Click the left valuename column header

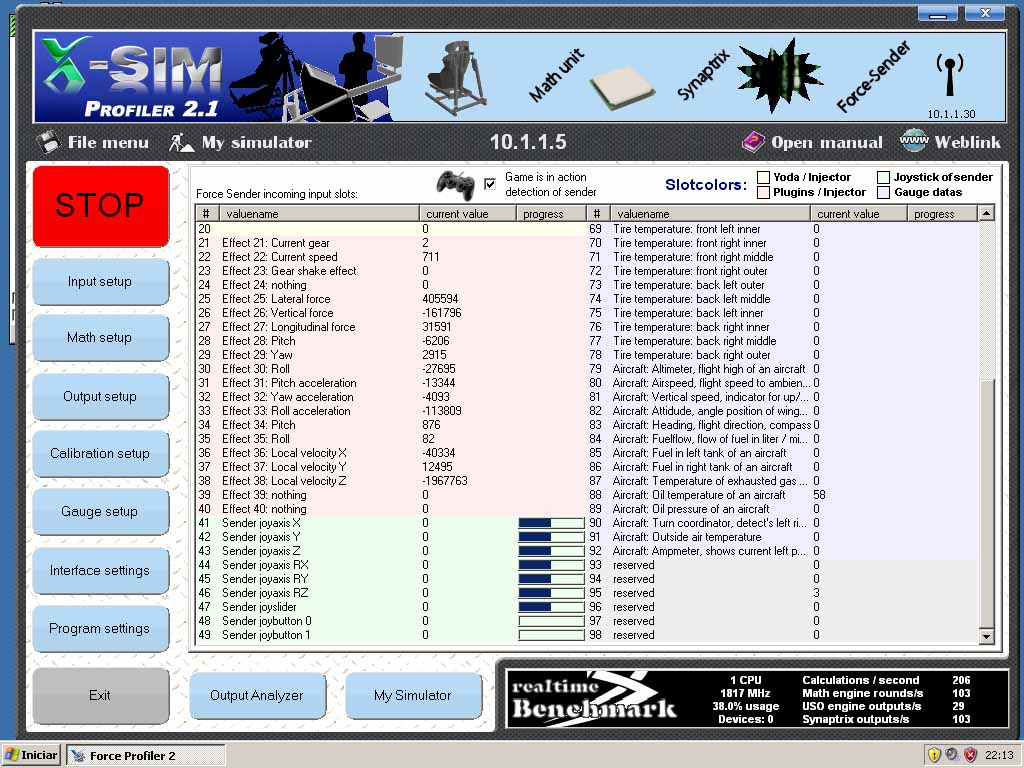[x=319, y=214]
